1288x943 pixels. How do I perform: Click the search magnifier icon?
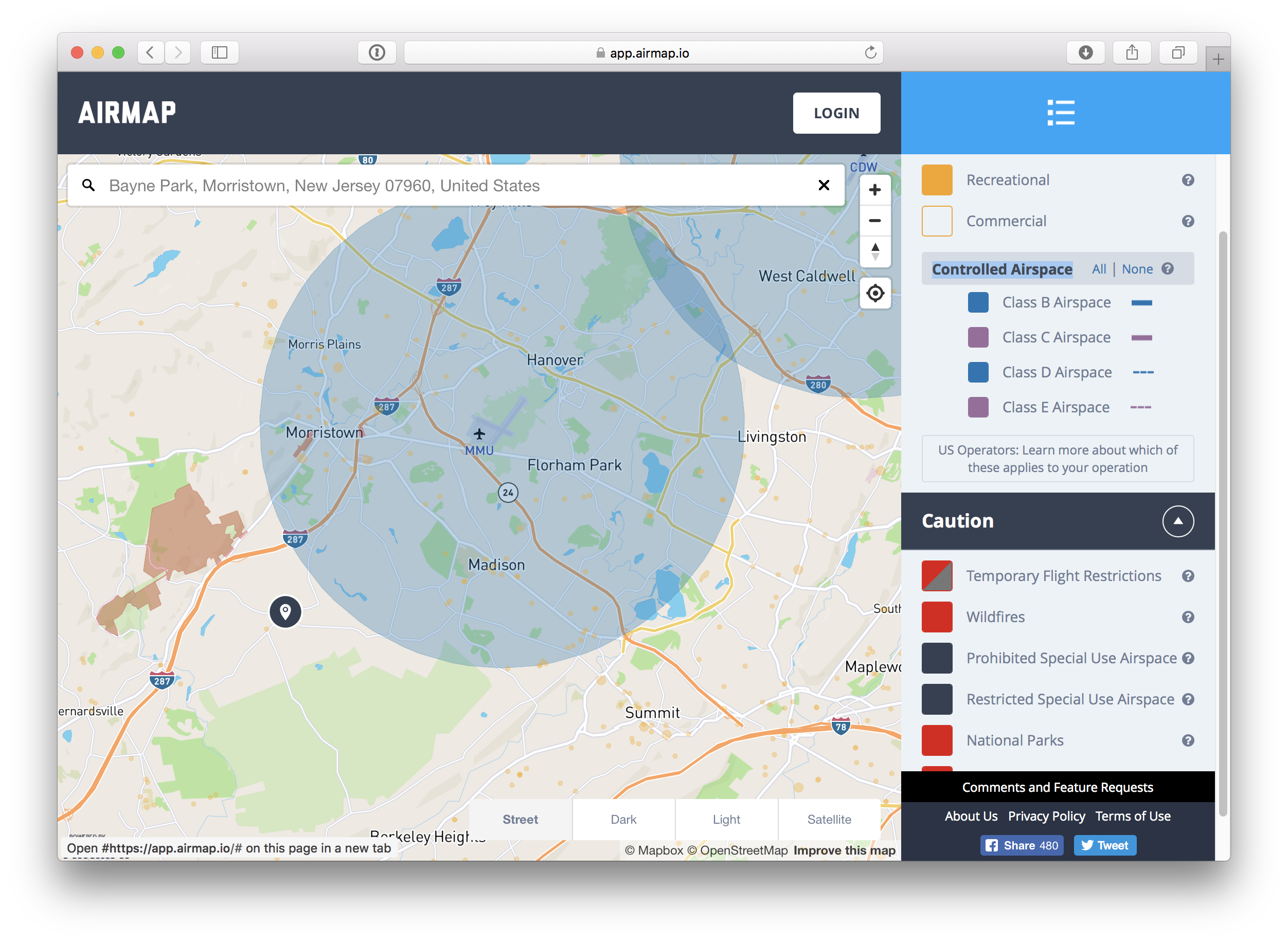88,185
